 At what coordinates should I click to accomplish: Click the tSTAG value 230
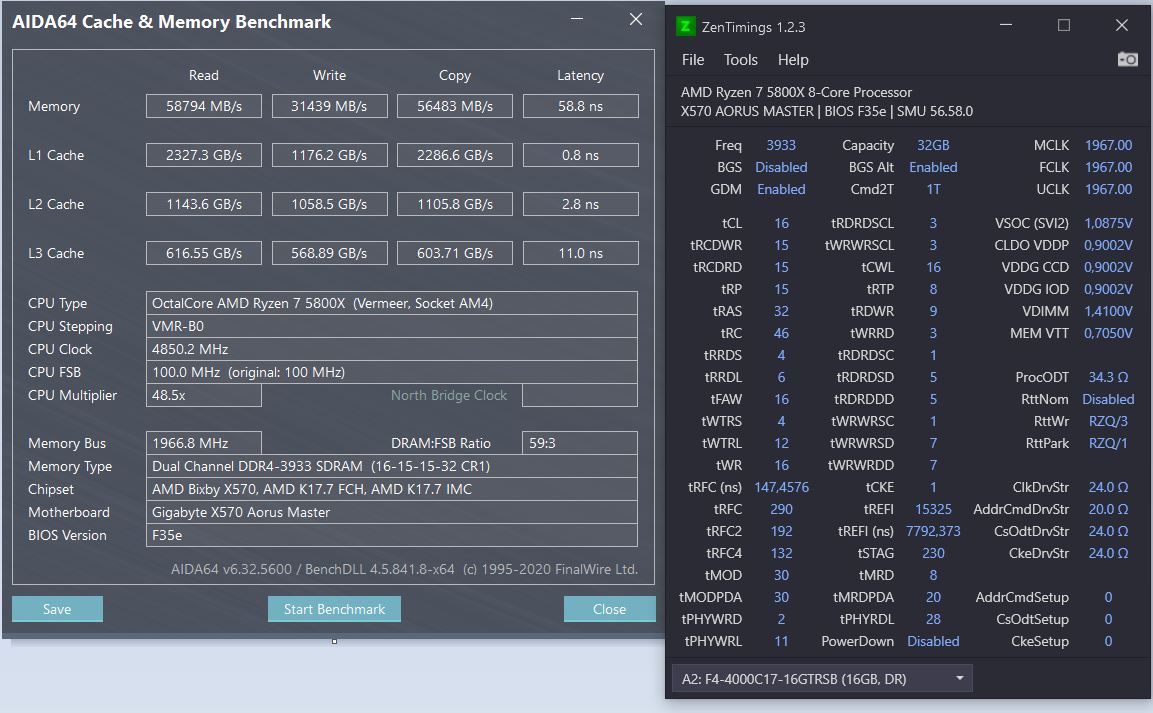(x=933, y=553)
